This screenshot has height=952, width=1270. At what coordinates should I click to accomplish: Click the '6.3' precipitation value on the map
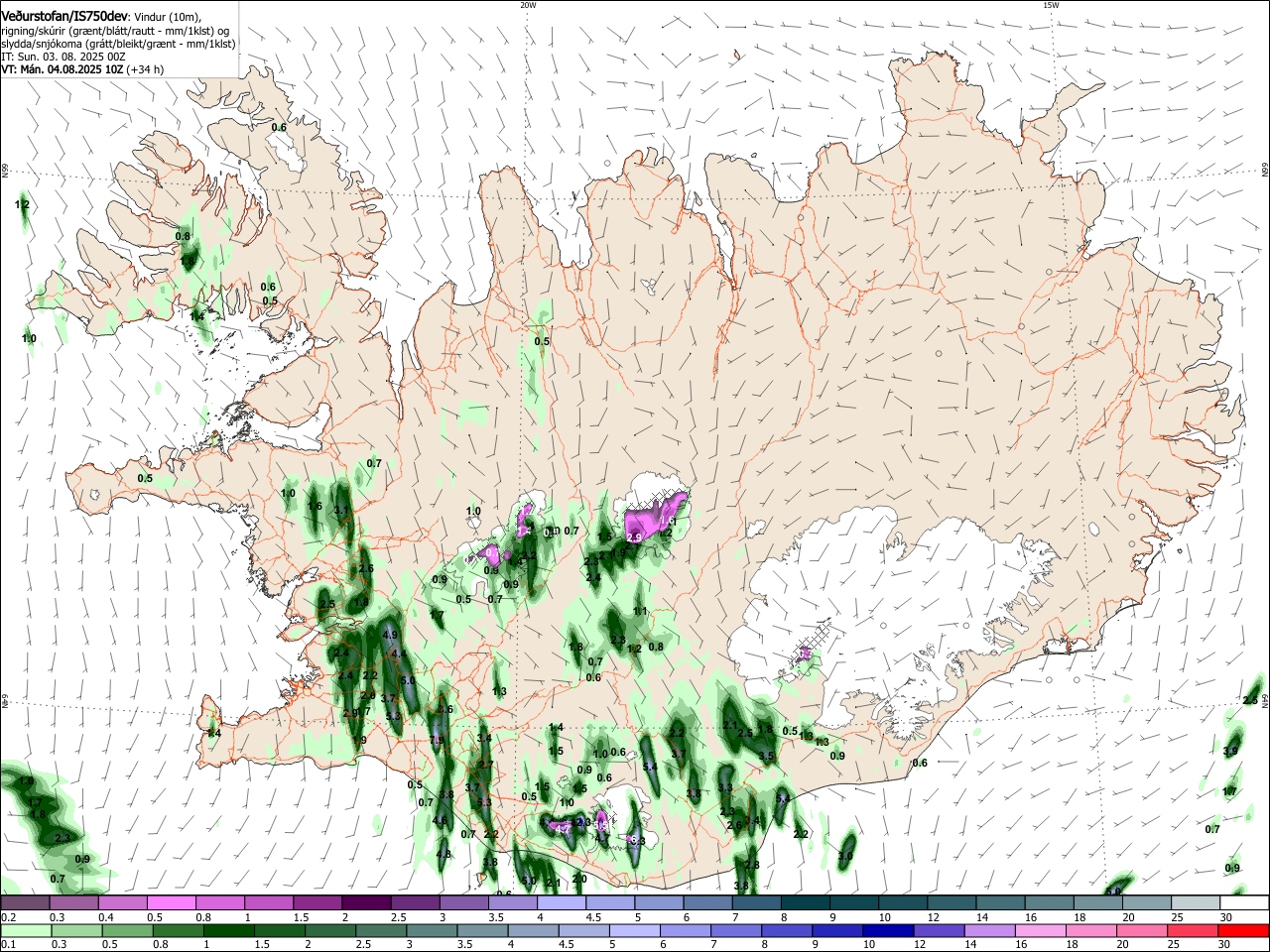pos(637,841)
